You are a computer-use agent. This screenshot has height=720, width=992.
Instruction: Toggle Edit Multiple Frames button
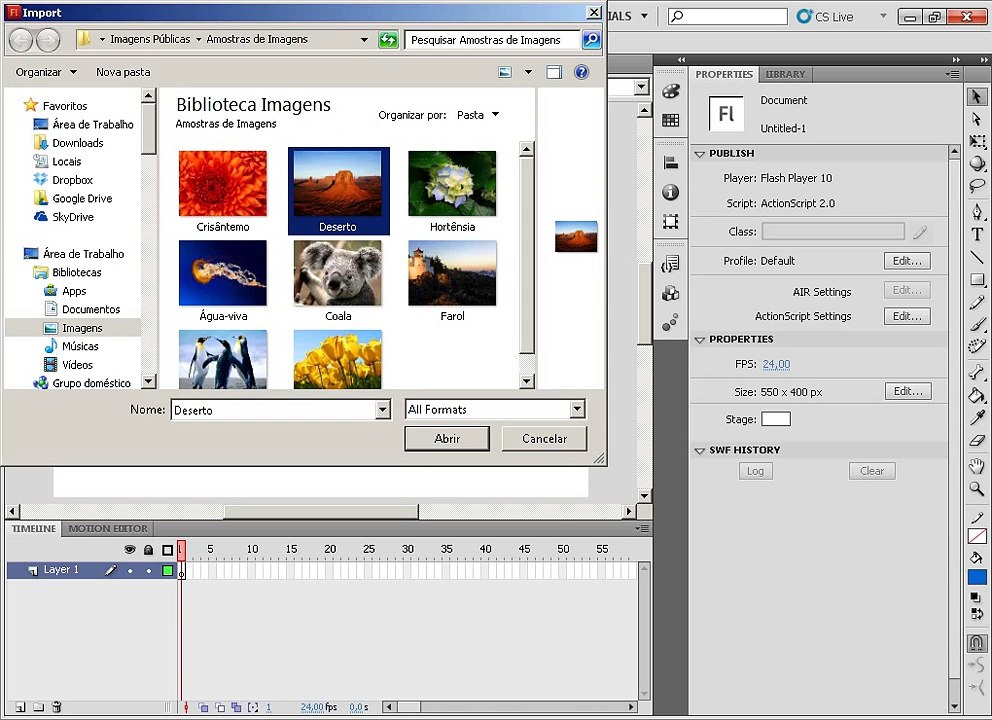click(236, 707)
